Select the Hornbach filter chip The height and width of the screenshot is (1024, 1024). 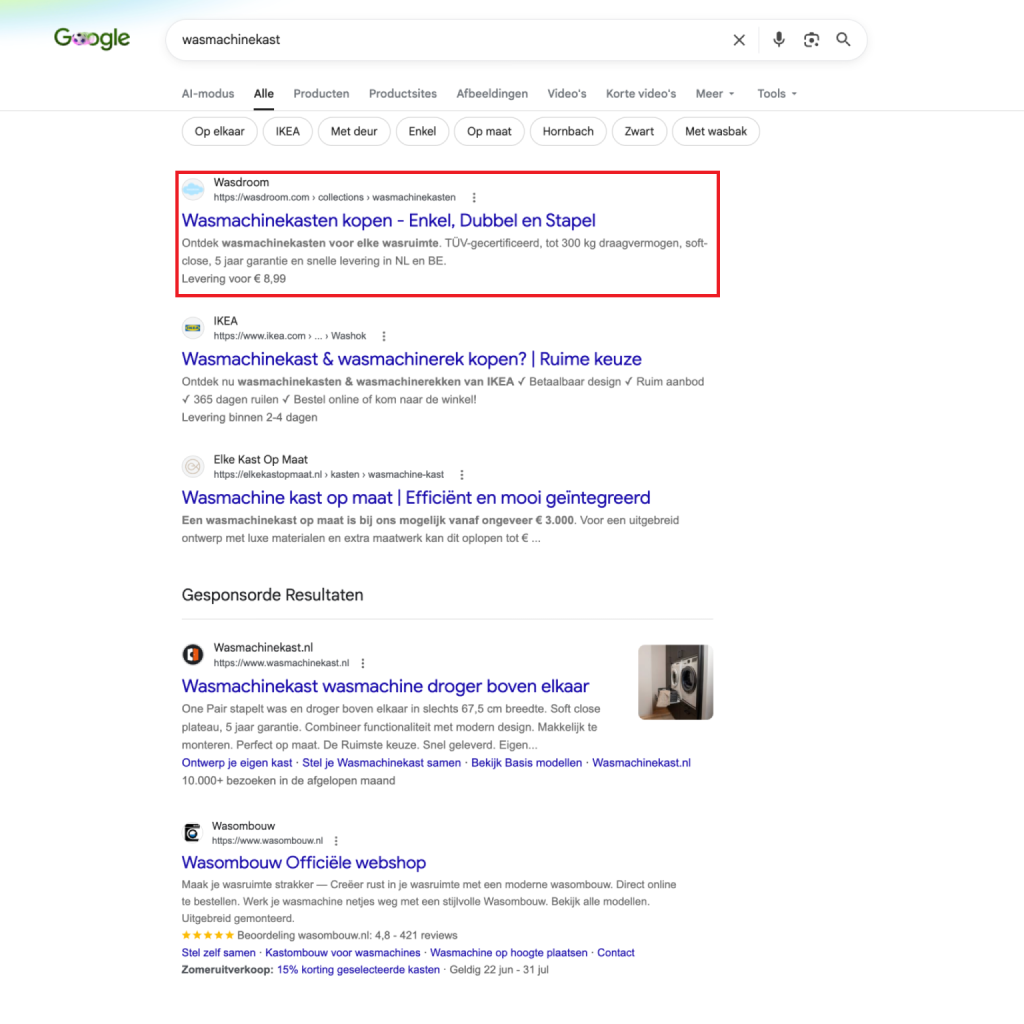click(x=568, y=131)
